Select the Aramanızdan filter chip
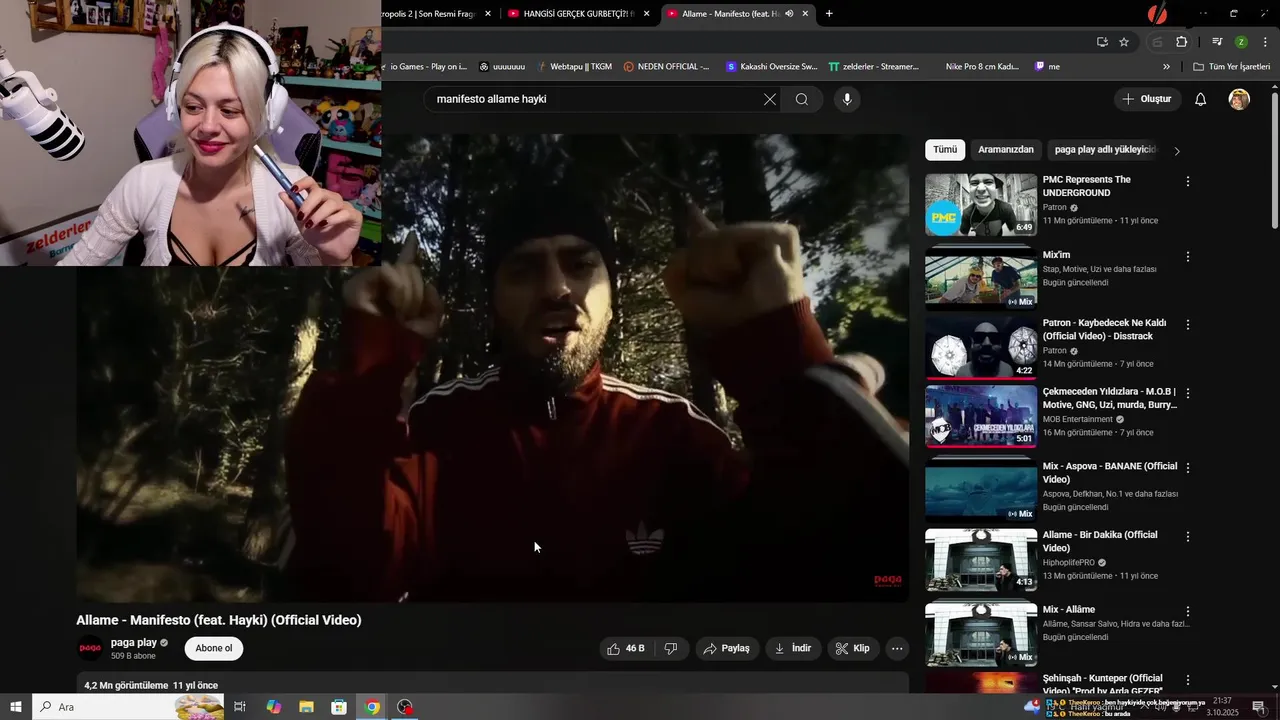The height and width of the screenshot is (720, 1280). [x=1006, y=150]
